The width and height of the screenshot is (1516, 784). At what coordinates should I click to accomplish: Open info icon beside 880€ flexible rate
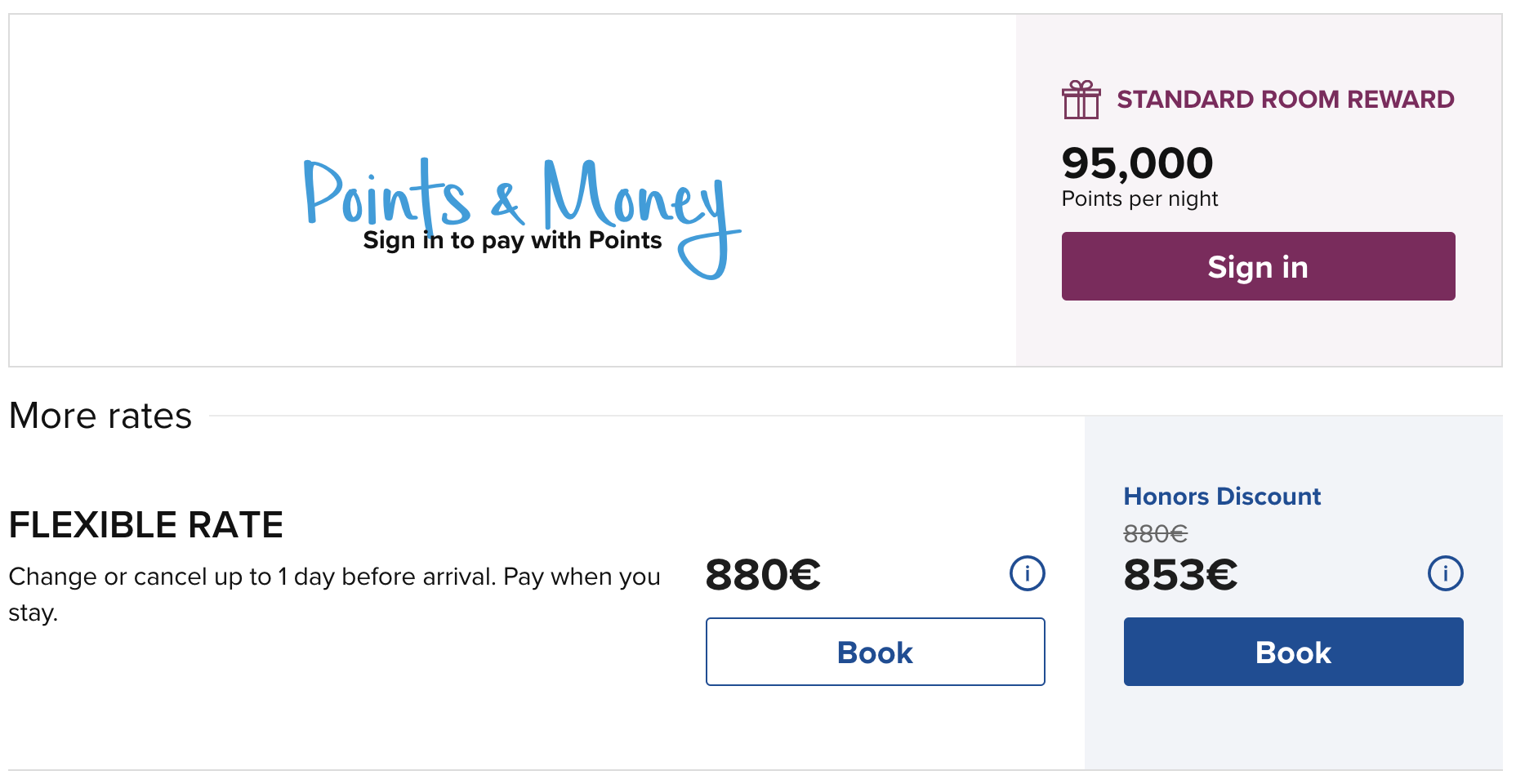[1027, 573]
